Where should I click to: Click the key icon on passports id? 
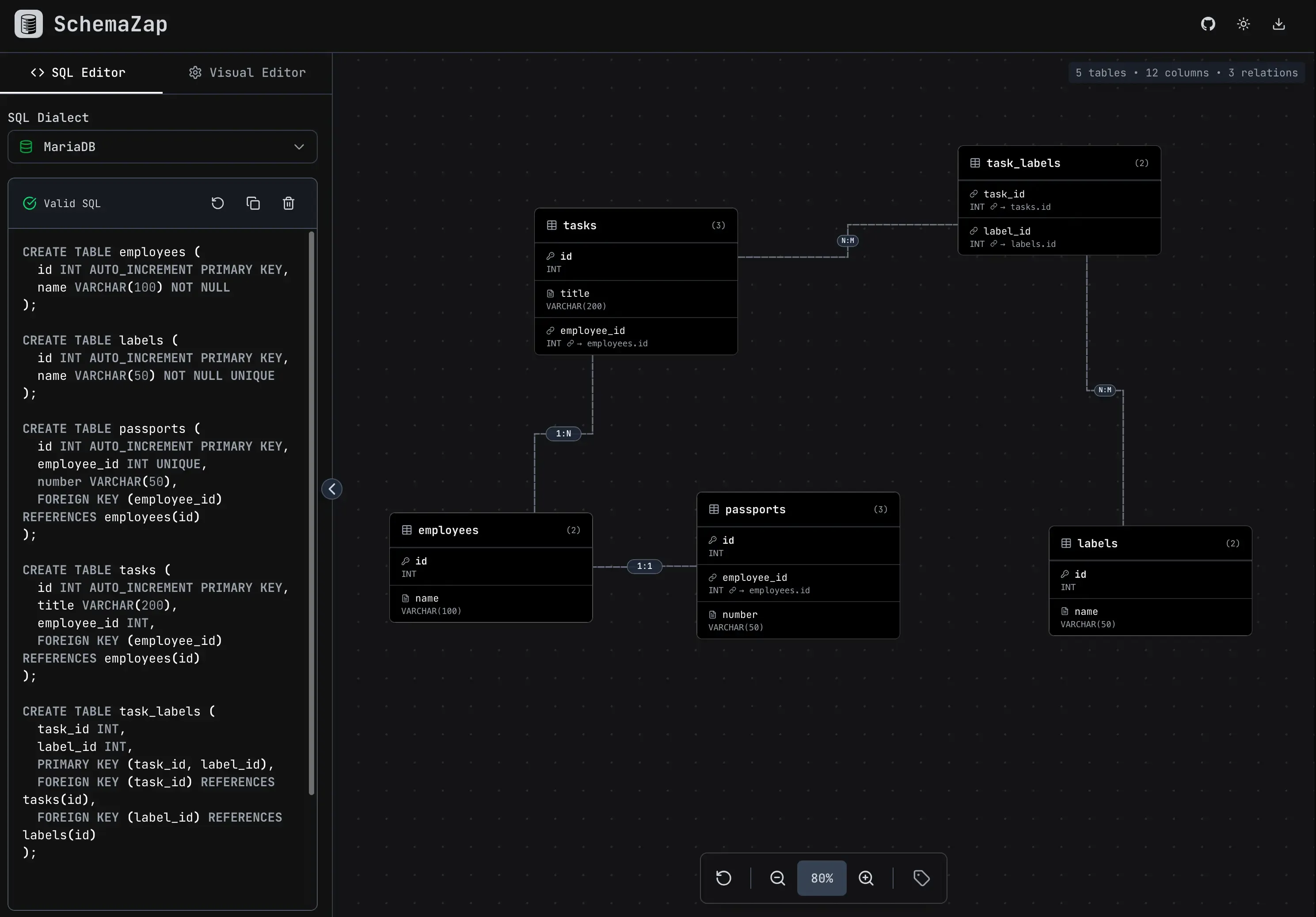click(x=712, y=540)
